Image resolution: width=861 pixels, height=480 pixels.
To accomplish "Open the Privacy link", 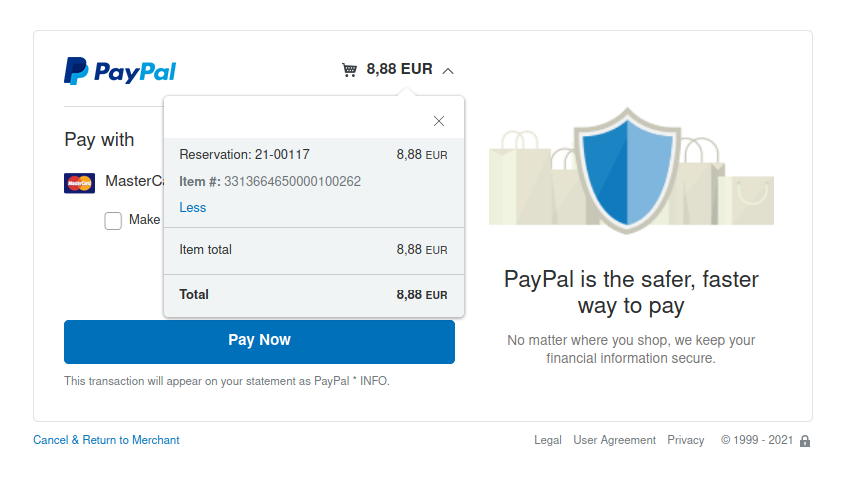I will 685,440.
